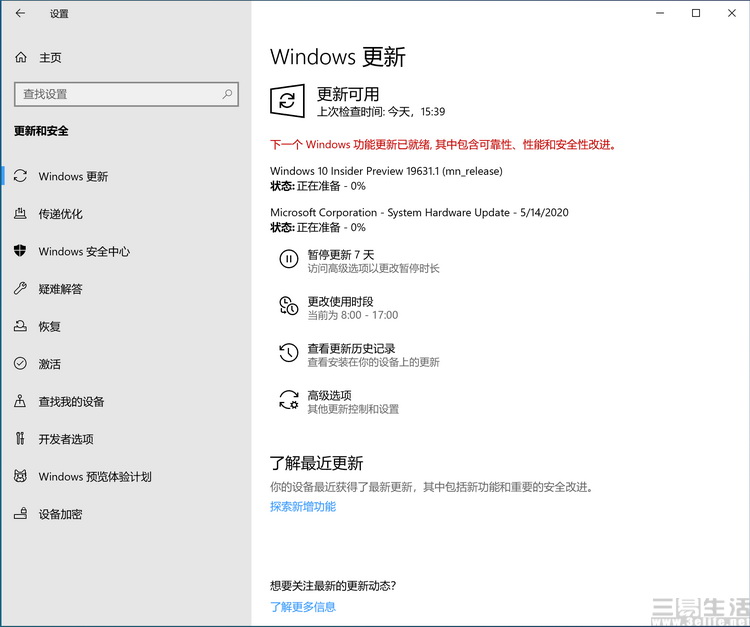Click the 设备加密 lock icon
Screen dimensions: 750x627
click(20, 514)
